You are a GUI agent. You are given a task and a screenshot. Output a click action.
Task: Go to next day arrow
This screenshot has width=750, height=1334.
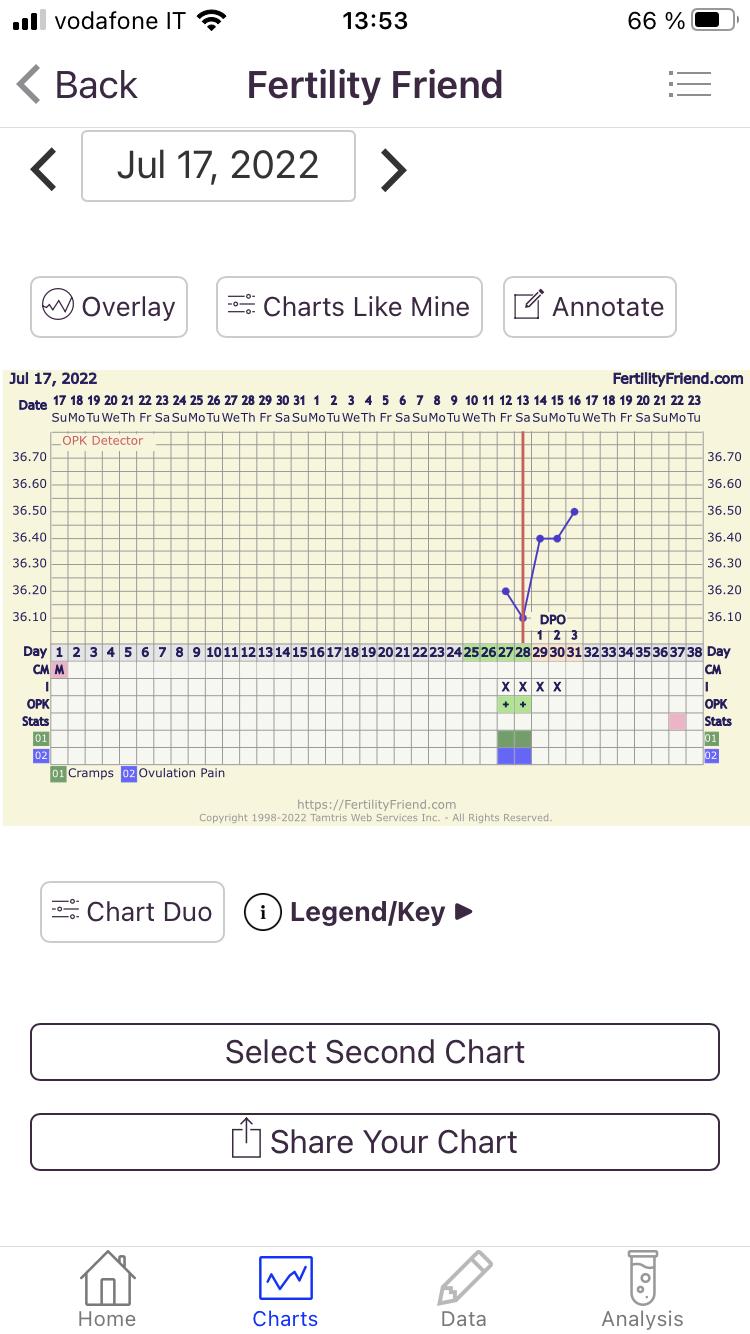[393, 169]
